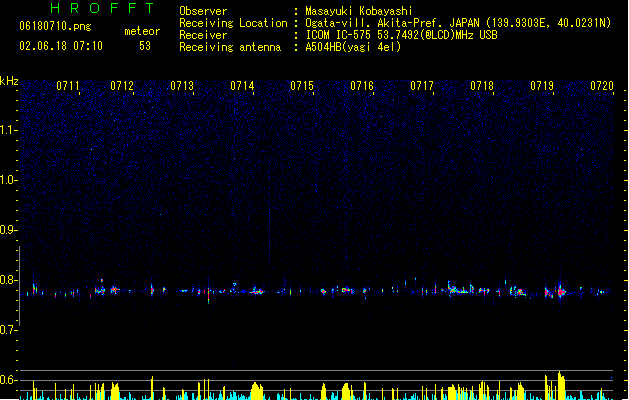Click the 0717 time marker
The height and width of the screenshot is (400, 629).
click(422, 86)
